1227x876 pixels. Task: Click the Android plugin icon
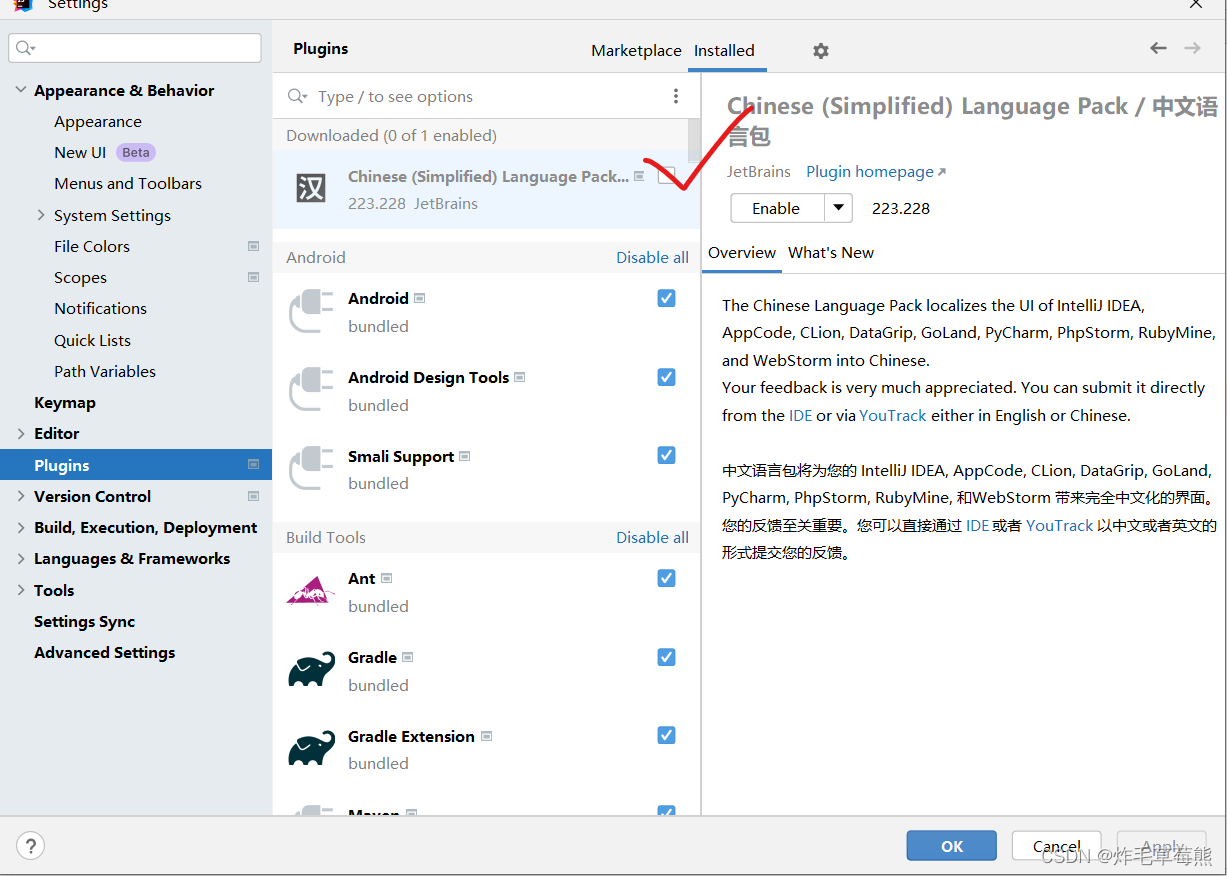311,311
